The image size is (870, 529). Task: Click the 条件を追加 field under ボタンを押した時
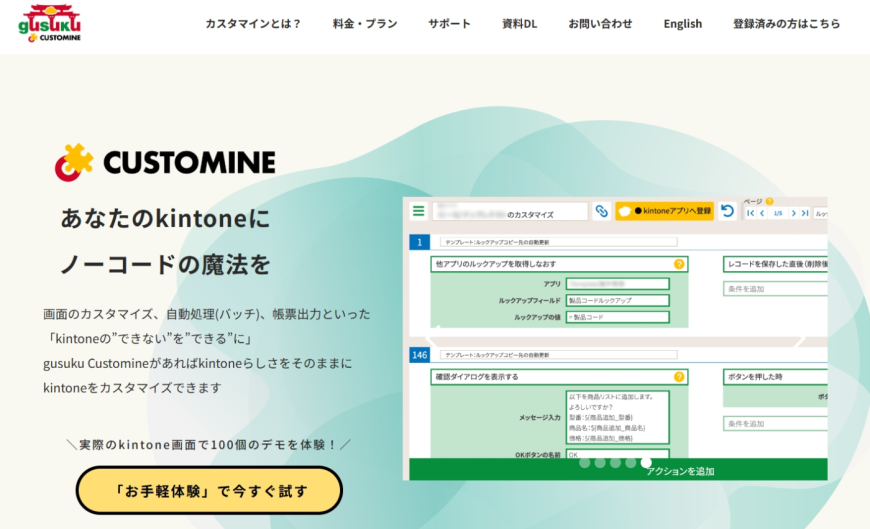pyautogui.click(x=775, y=424)
